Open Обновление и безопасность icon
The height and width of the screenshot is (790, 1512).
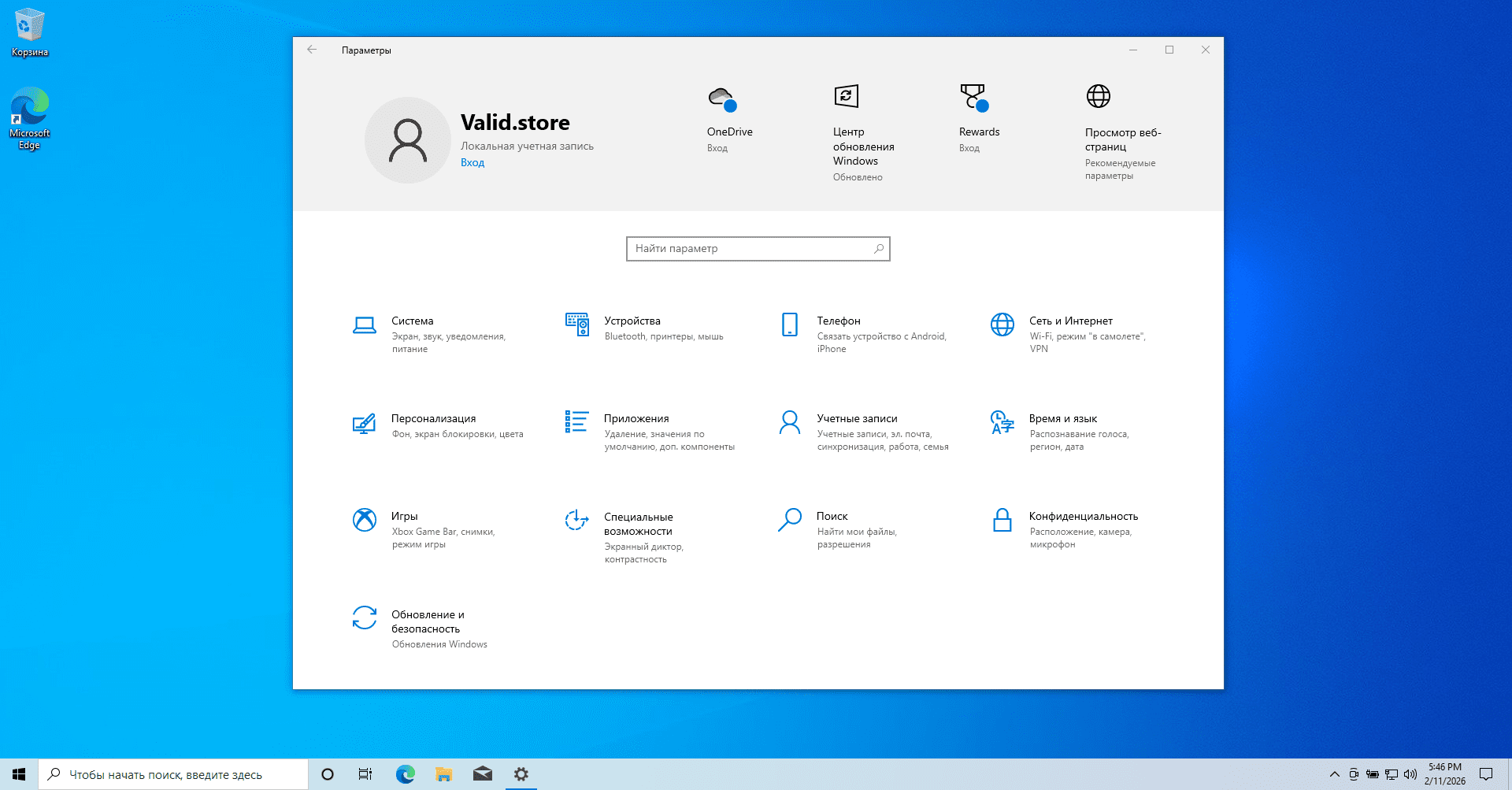(364, 618)
